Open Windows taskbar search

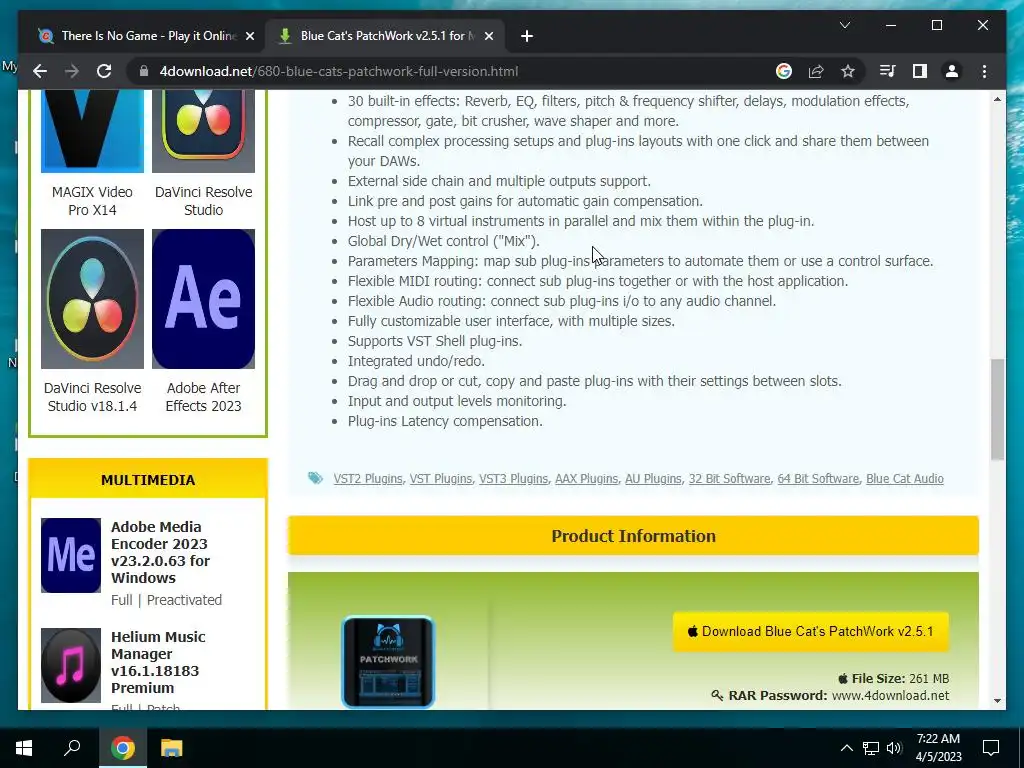pos(72,748)
